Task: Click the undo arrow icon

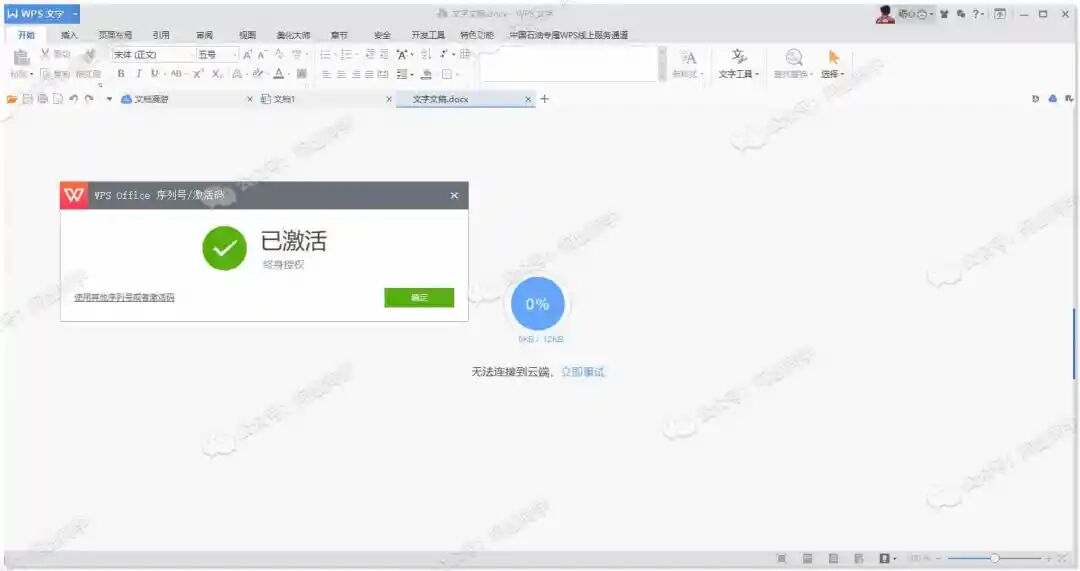Action: tap(74, 99)
